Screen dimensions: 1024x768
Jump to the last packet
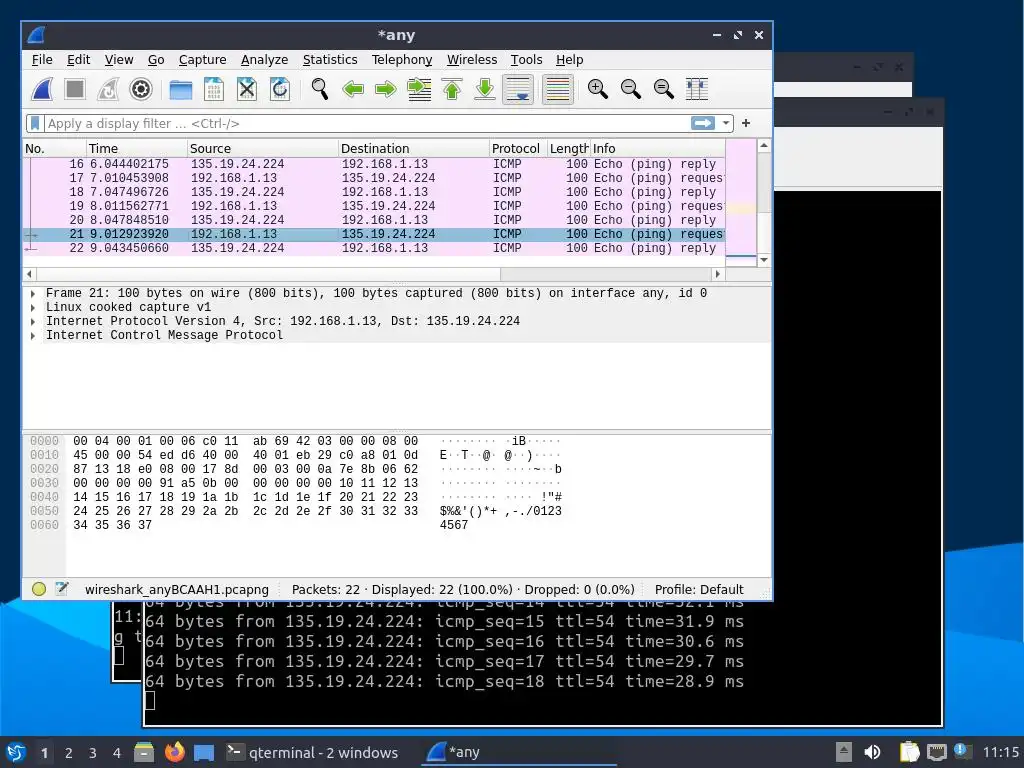coord(485,89)
